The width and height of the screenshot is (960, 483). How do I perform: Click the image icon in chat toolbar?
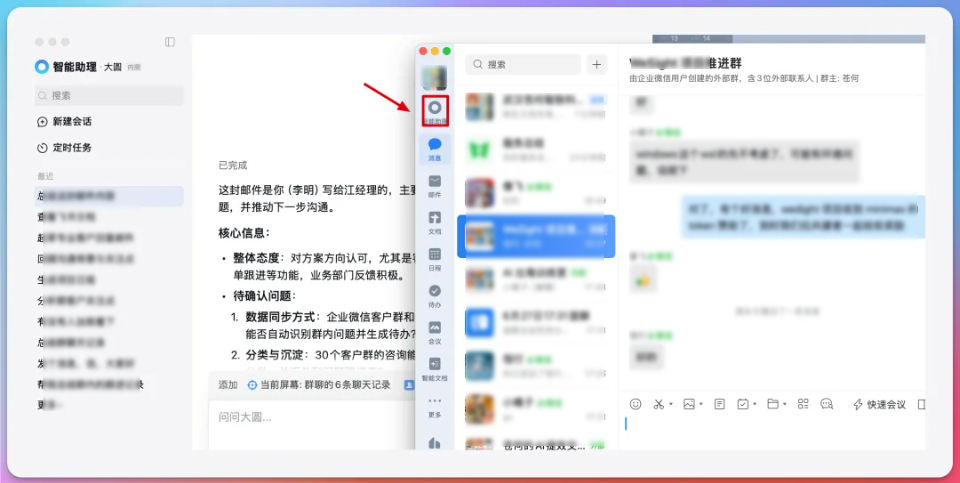[x=689, y=404]
